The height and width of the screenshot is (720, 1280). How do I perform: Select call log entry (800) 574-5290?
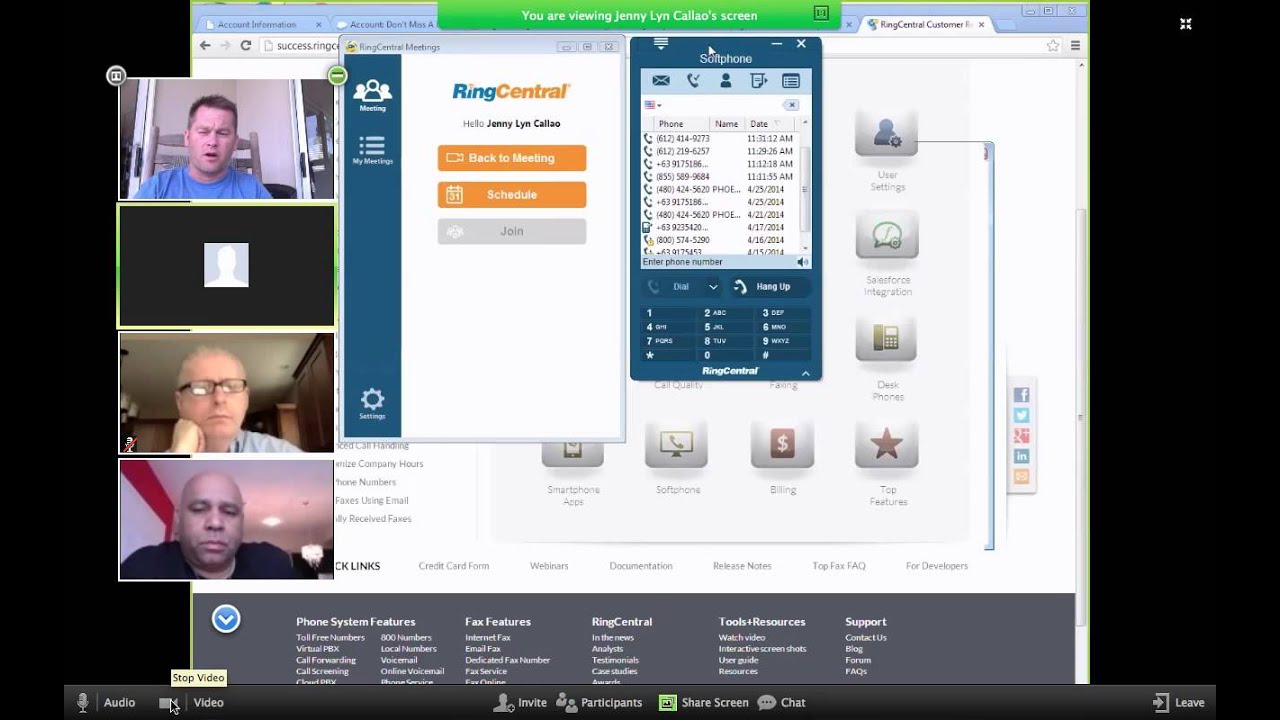pos(720,240)
